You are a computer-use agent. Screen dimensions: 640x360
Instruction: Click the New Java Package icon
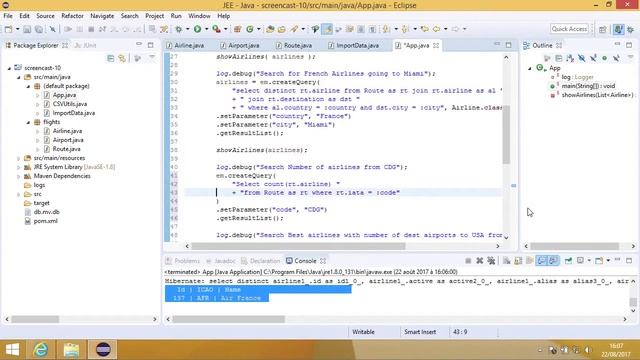point(238,29)
